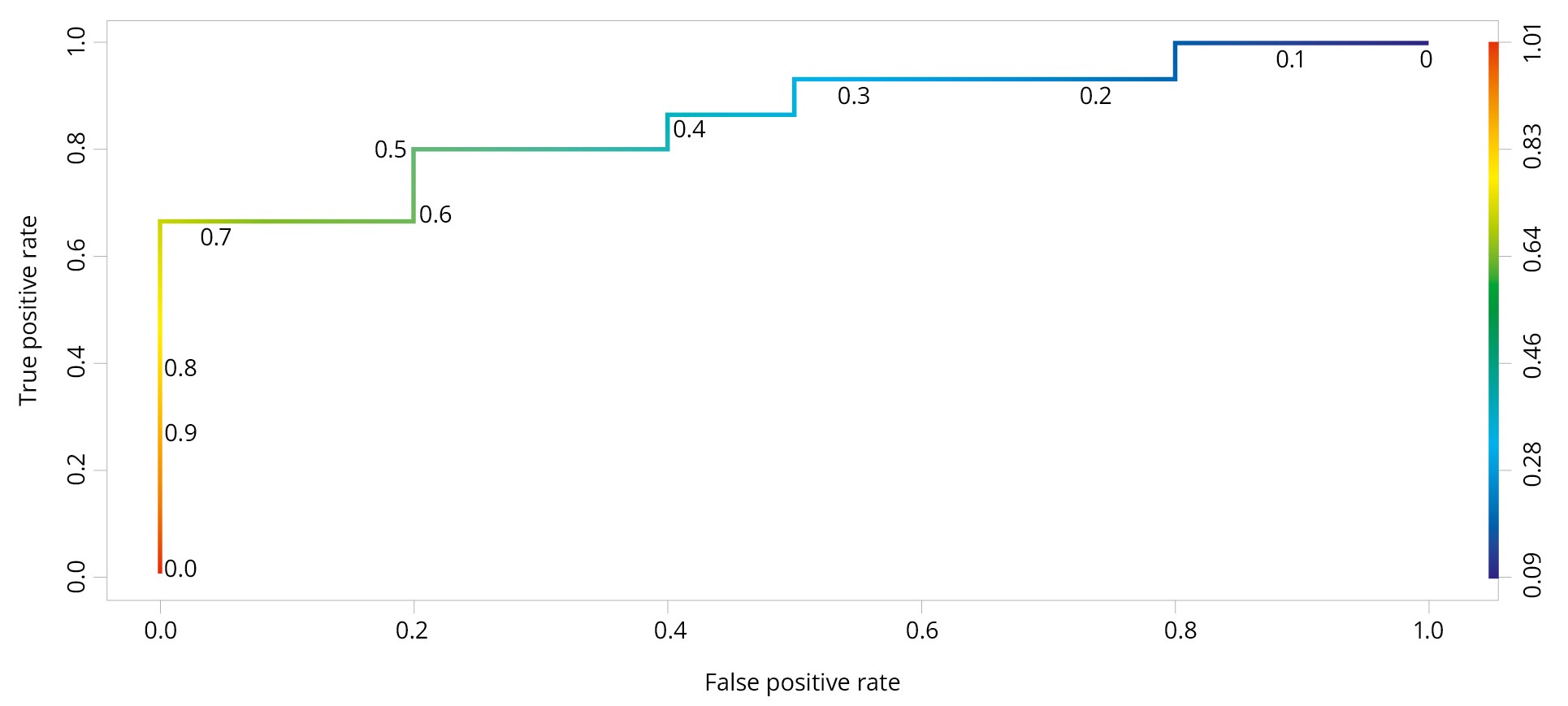The width and height of the screenshot is (1568, 706).
Task: Click the 1.01 label on the color scale
Action: (1532, 43)
